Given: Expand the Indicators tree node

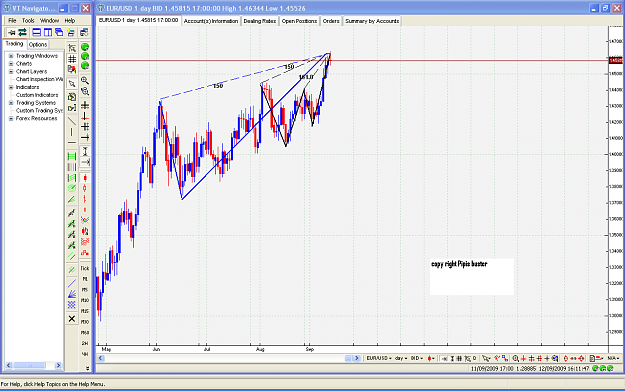Looking at the screenshot, I should [11, 87].
